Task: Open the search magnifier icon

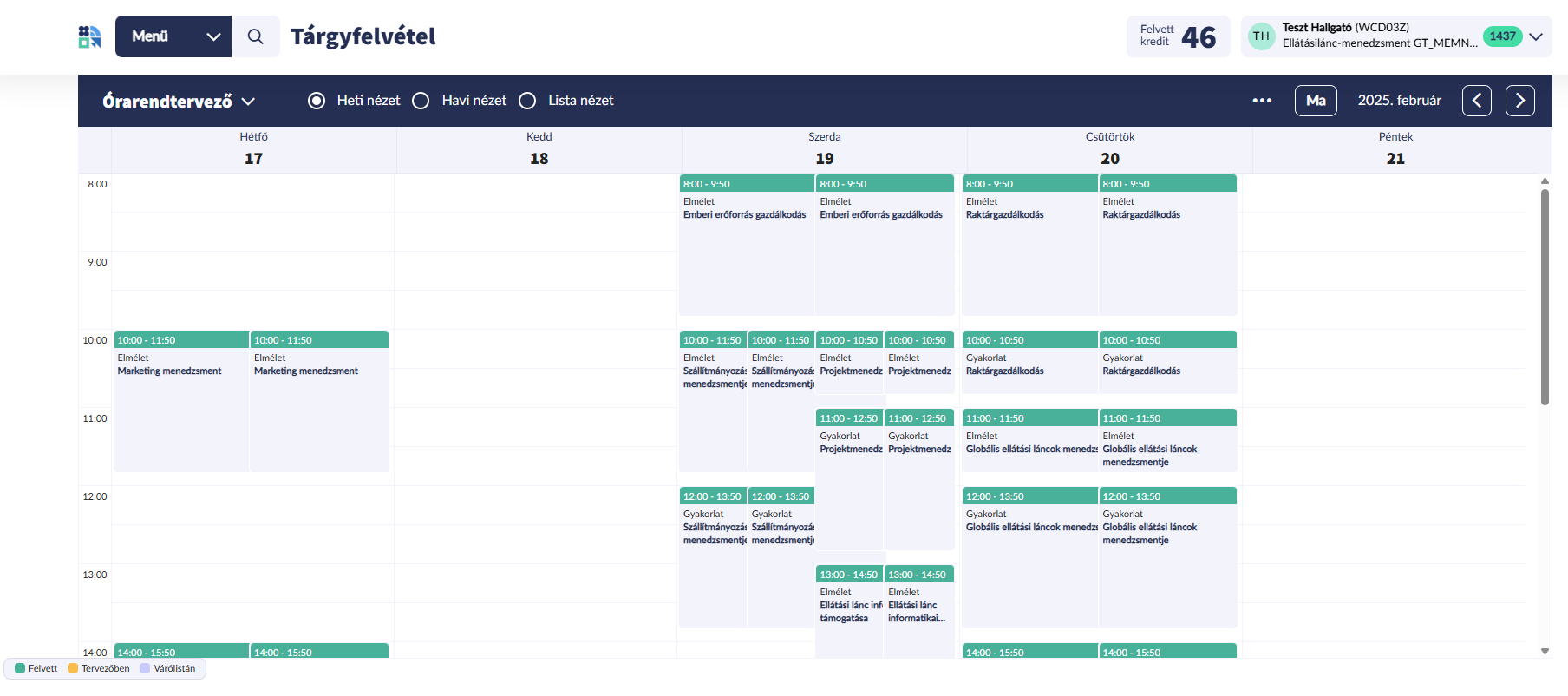Action: tap(255, 36)
